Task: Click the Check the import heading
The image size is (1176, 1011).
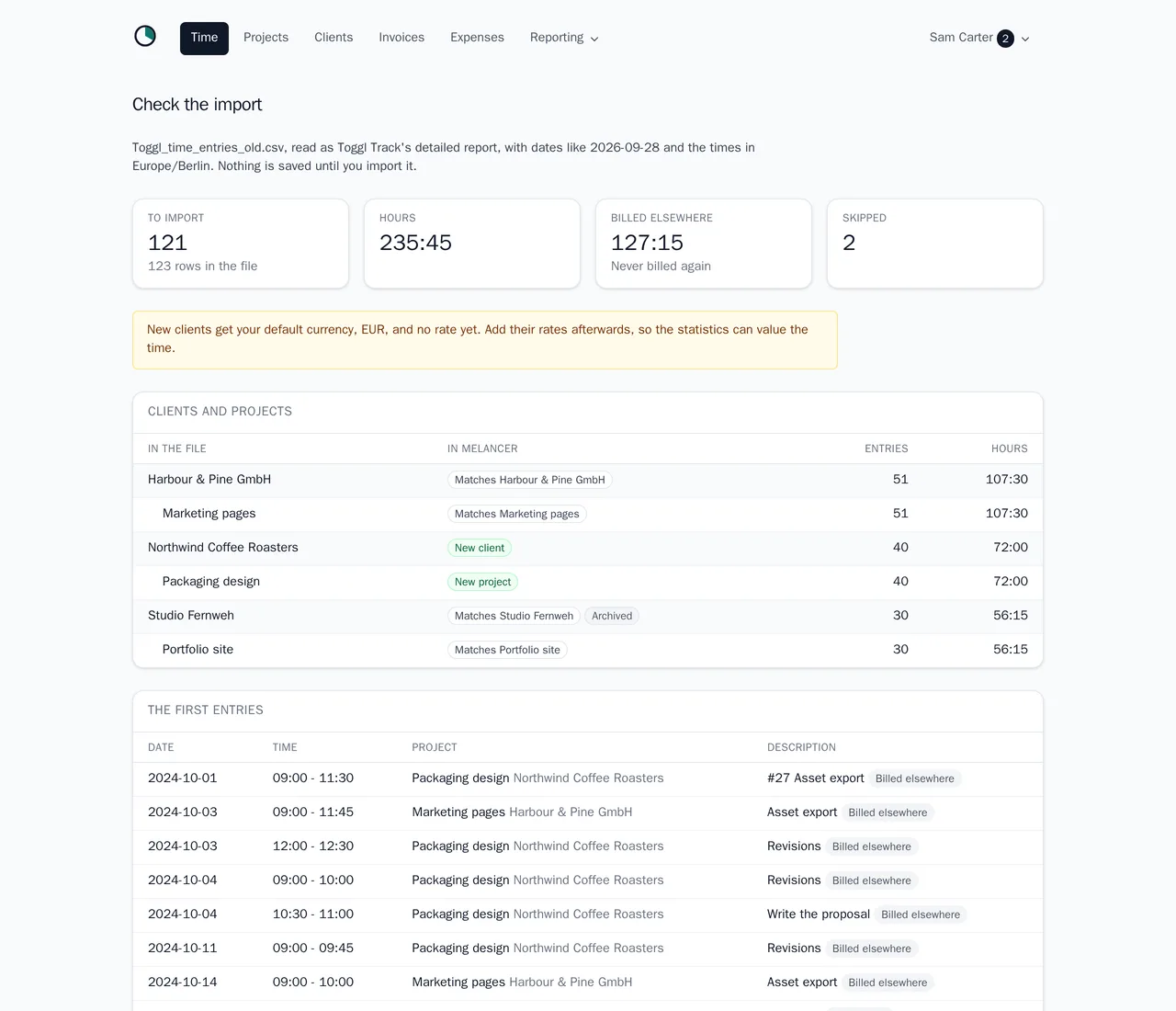Action: click(x=198, y=104)
